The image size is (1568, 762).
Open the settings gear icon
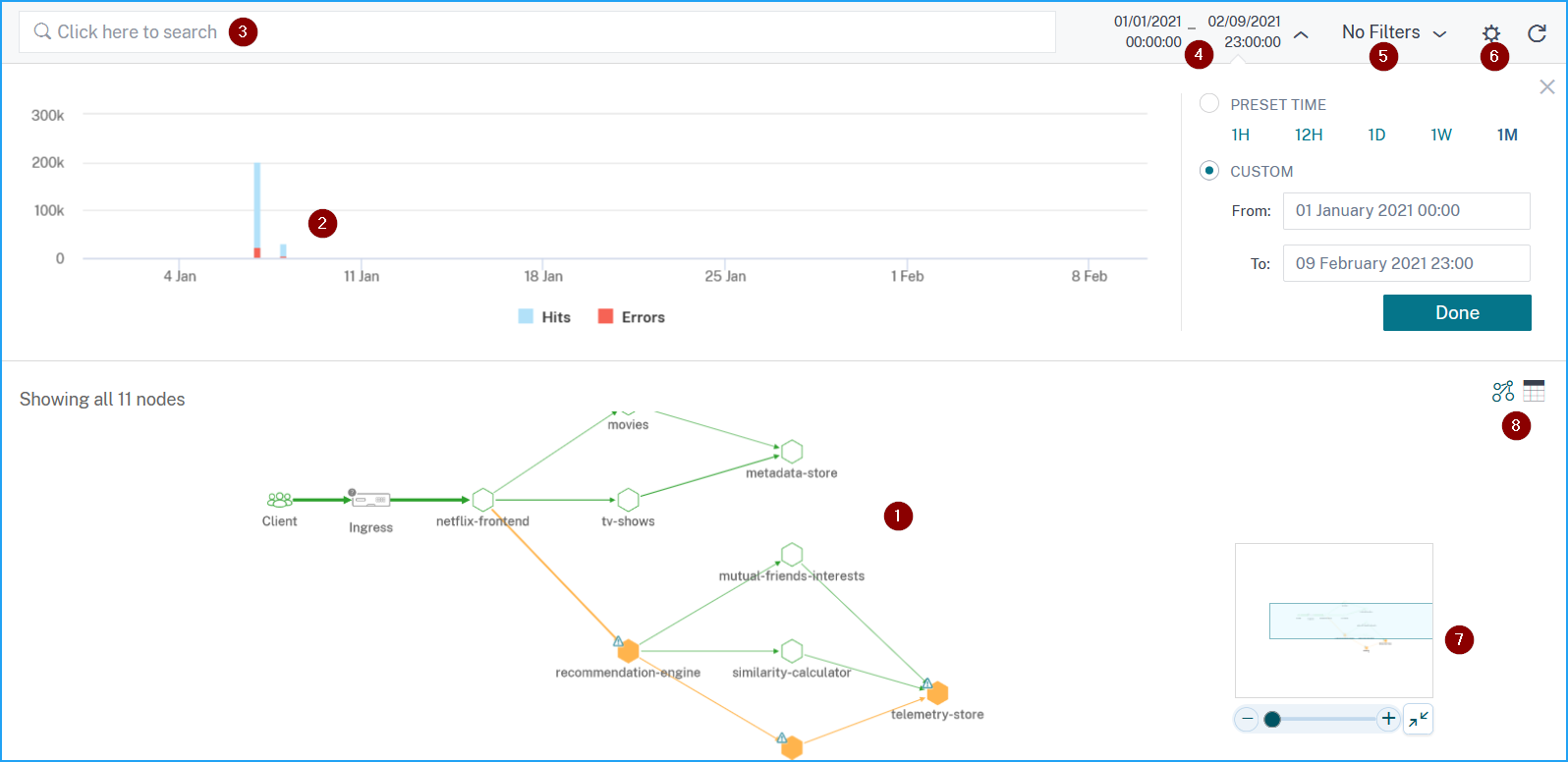1491,33
